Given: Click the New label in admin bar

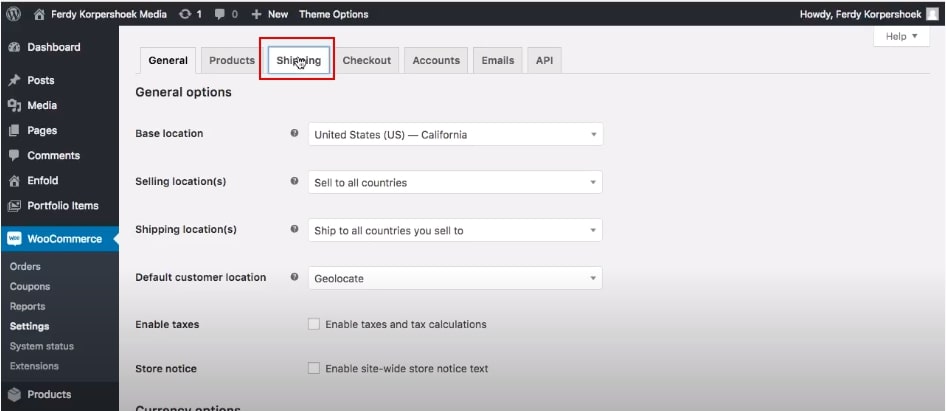Looking at the screenshot, I should click(278, 14).
